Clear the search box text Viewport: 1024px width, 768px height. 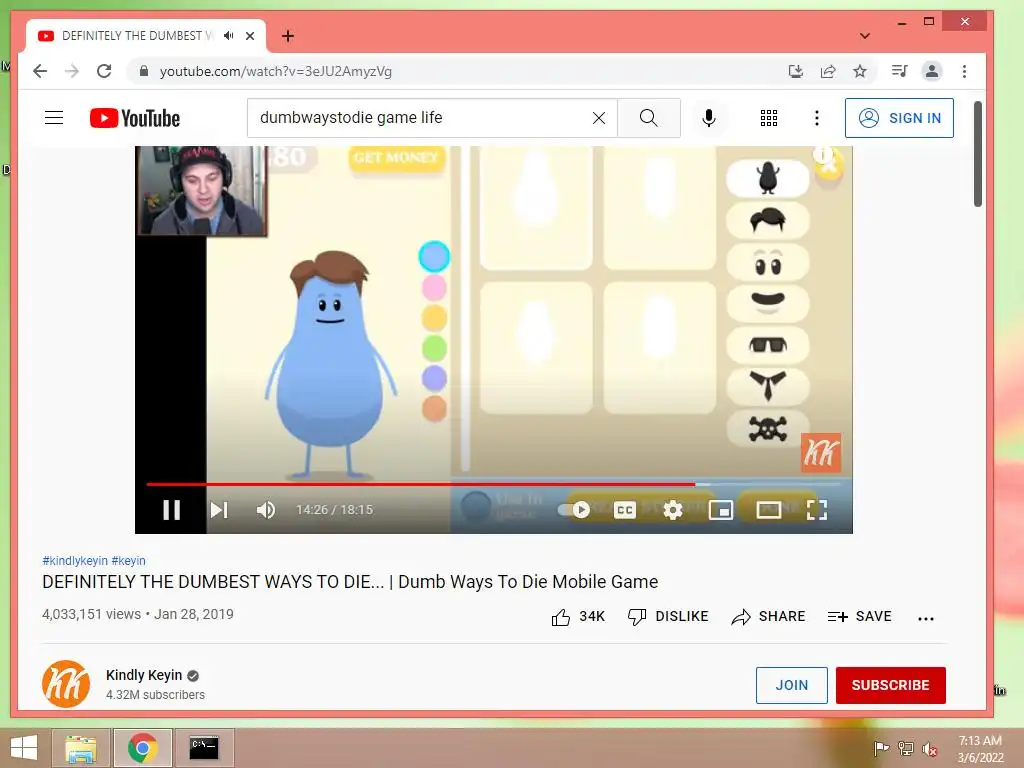599,118
